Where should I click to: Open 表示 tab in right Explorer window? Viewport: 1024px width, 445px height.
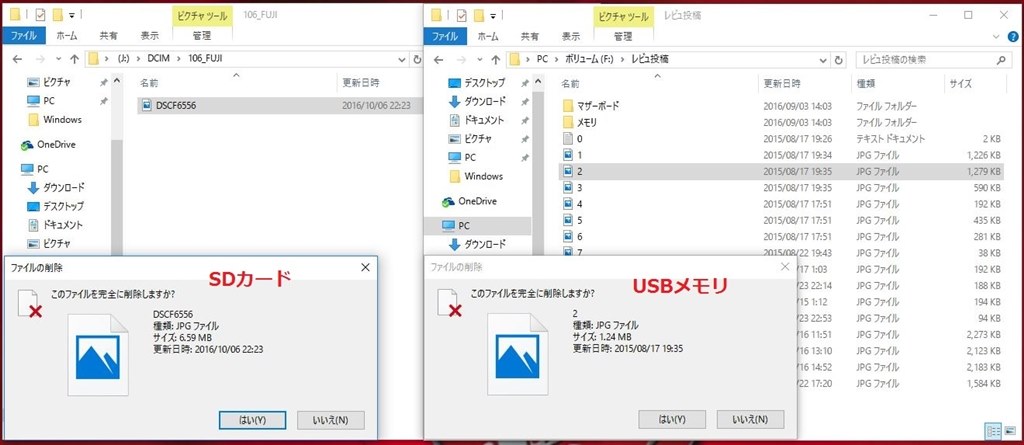tap(571, 36)
